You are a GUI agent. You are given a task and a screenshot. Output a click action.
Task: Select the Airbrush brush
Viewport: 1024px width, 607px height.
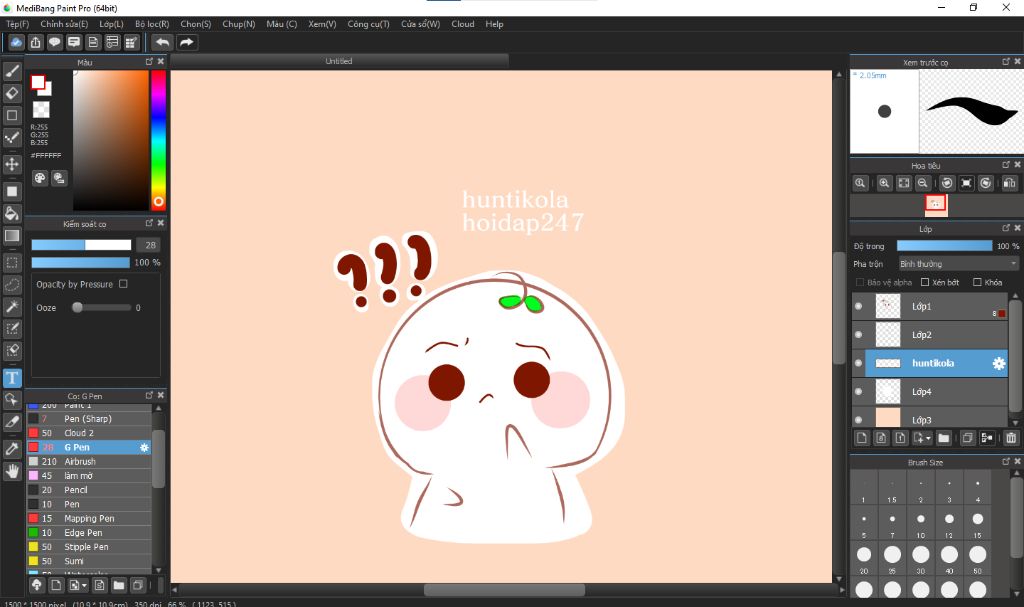tap(89, 461)
